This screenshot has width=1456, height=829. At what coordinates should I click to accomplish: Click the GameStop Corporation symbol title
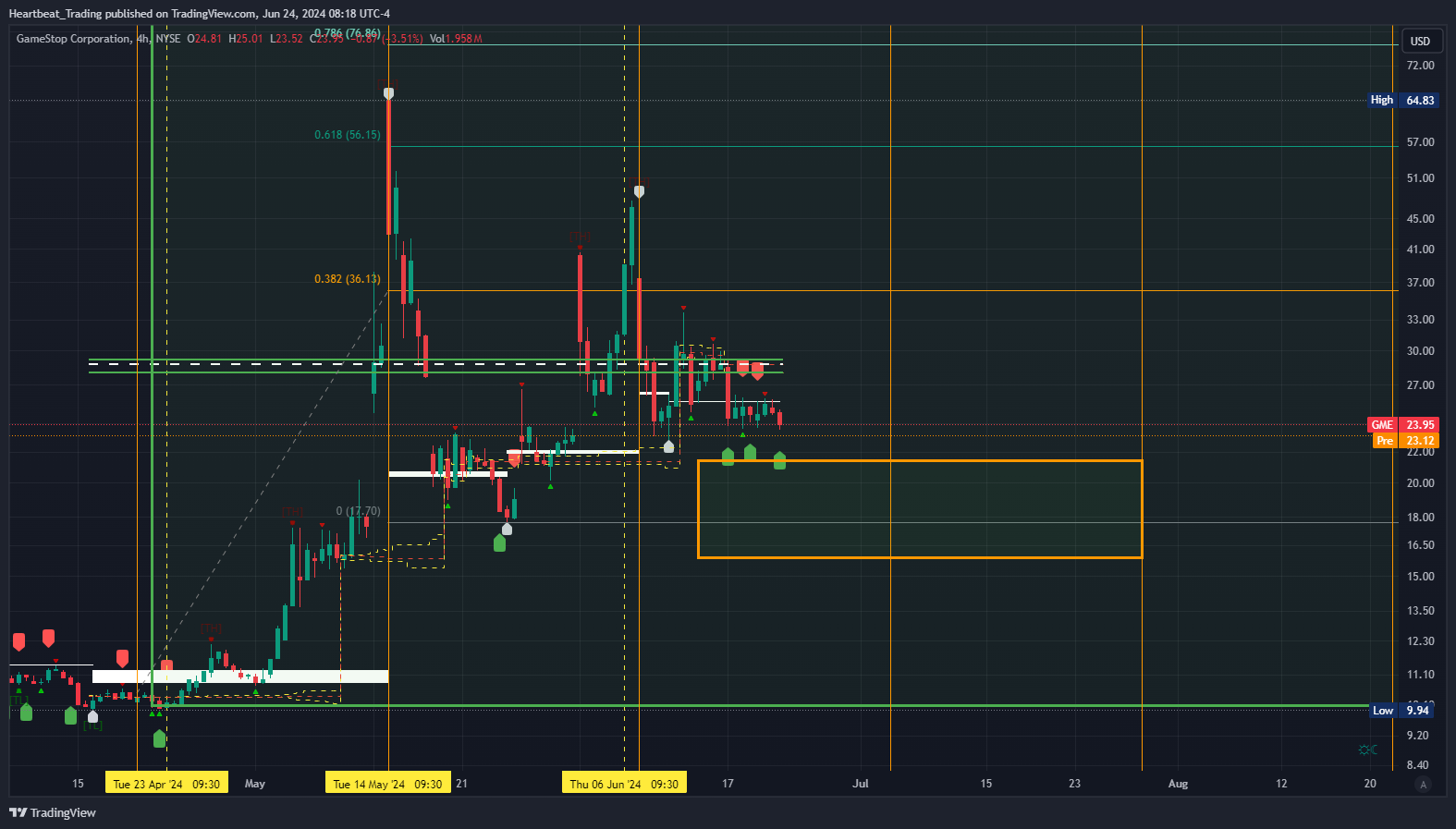74,39
